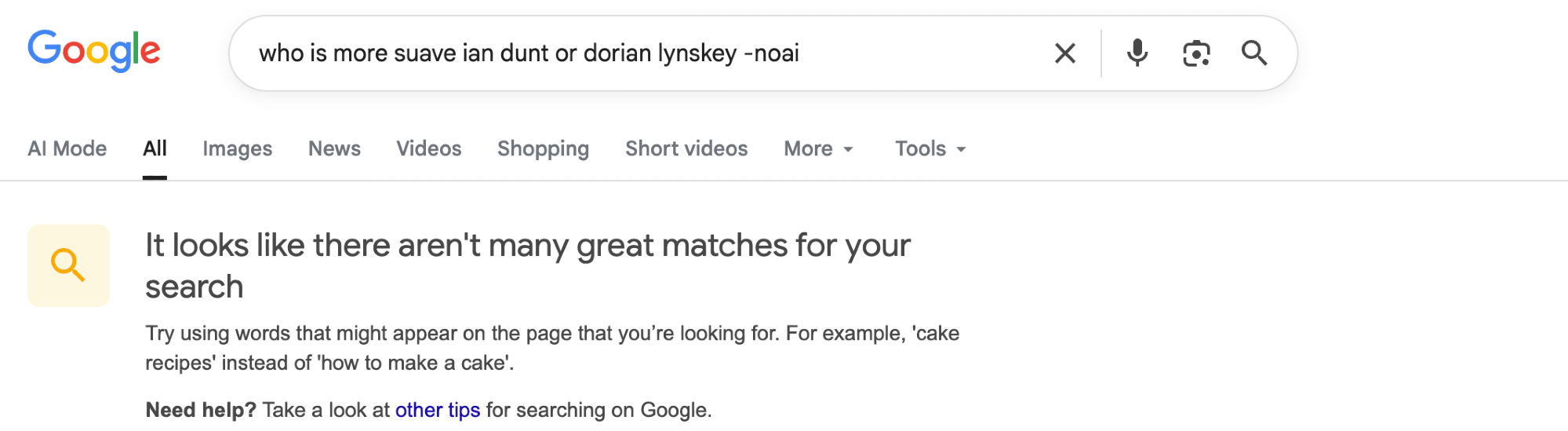Image resolution: width=1568 pixels, height=431 pixels.
Task: Open the Tools dropdown
Action: [x=930, y=148]
